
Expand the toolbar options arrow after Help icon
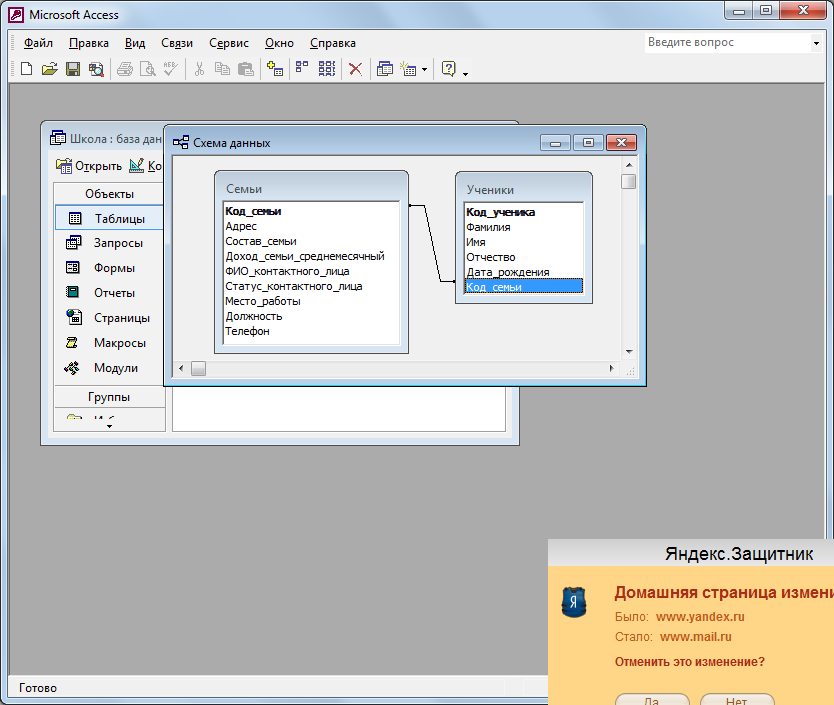coord(465,73)
